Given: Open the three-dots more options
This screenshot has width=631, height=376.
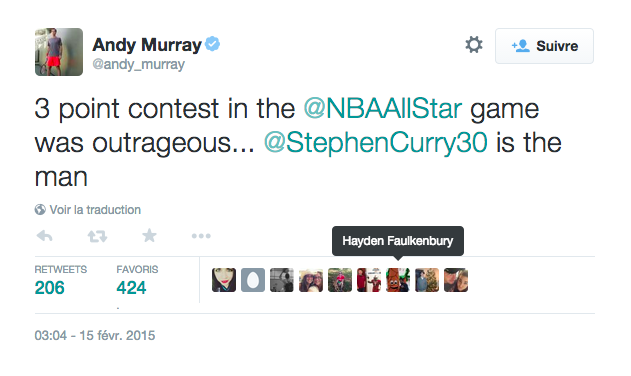Looking at the screenshot, I should pos(201,236).
